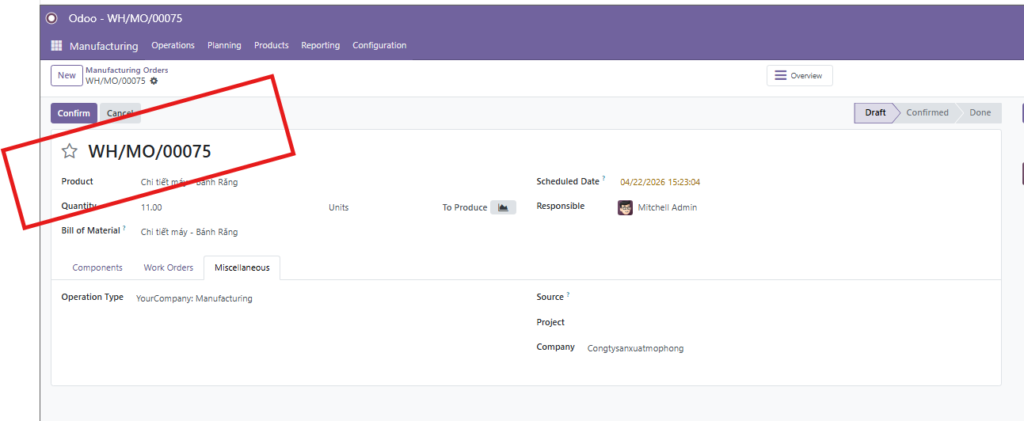Click Mitchell Admin's avatar picture
Image resolution: width=1024 pixels, height=421 pixels.
tap(625, 207)
